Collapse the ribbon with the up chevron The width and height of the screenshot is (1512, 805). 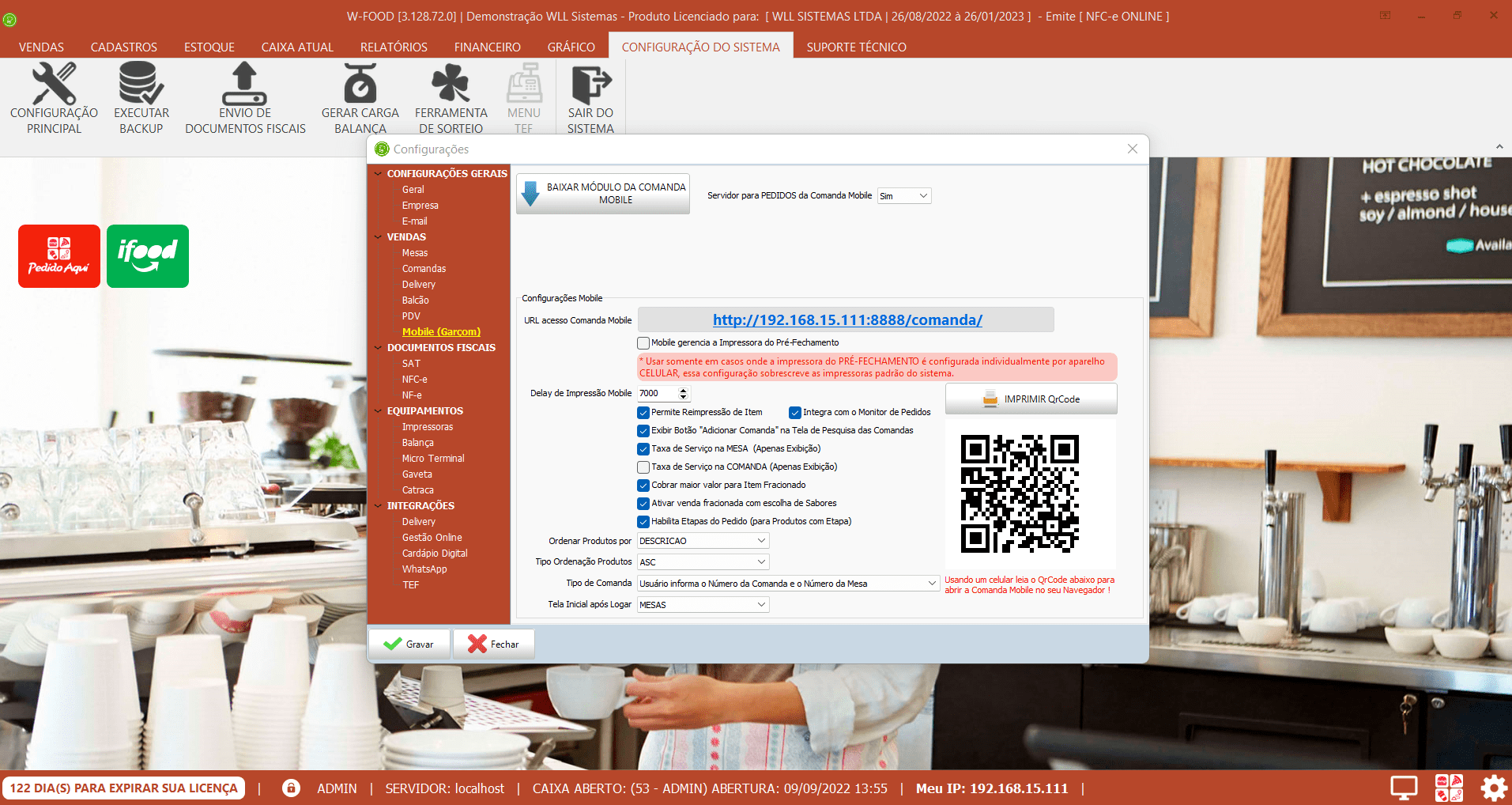click(1499, 146)
